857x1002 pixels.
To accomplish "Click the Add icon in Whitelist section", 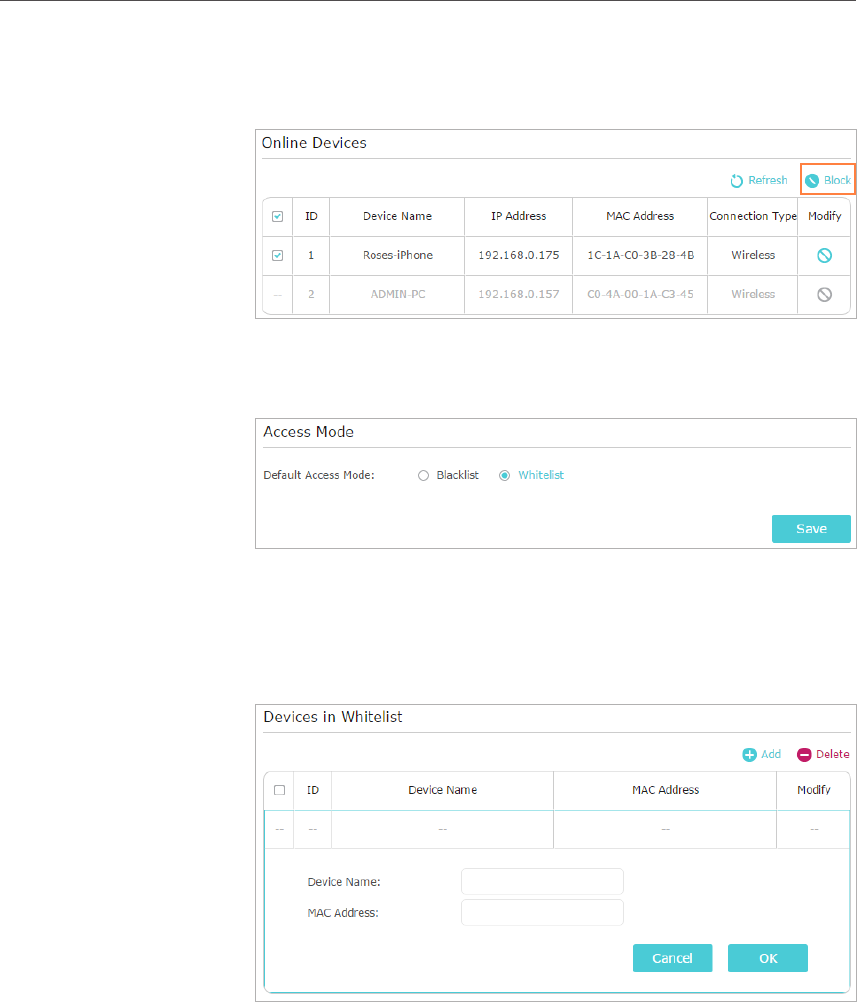I will coord(750,755).
